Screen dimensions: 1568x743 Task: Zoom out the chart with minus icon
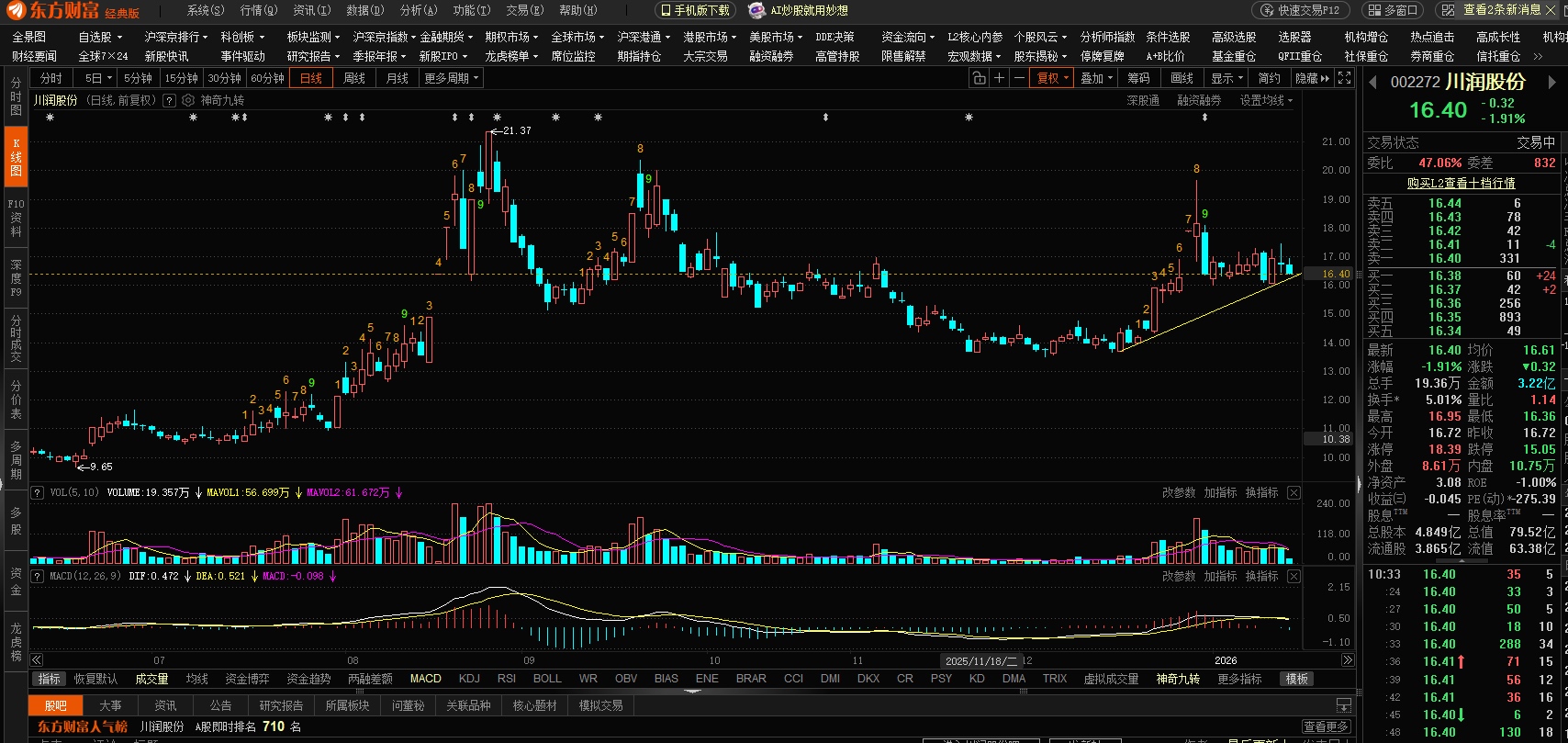(x=1019, y=78)
